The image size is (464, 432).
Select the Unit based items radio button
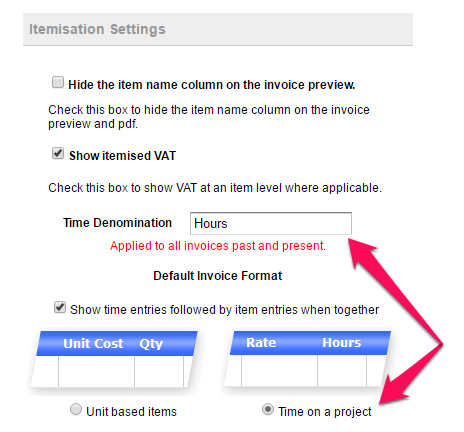click(76, 409)
